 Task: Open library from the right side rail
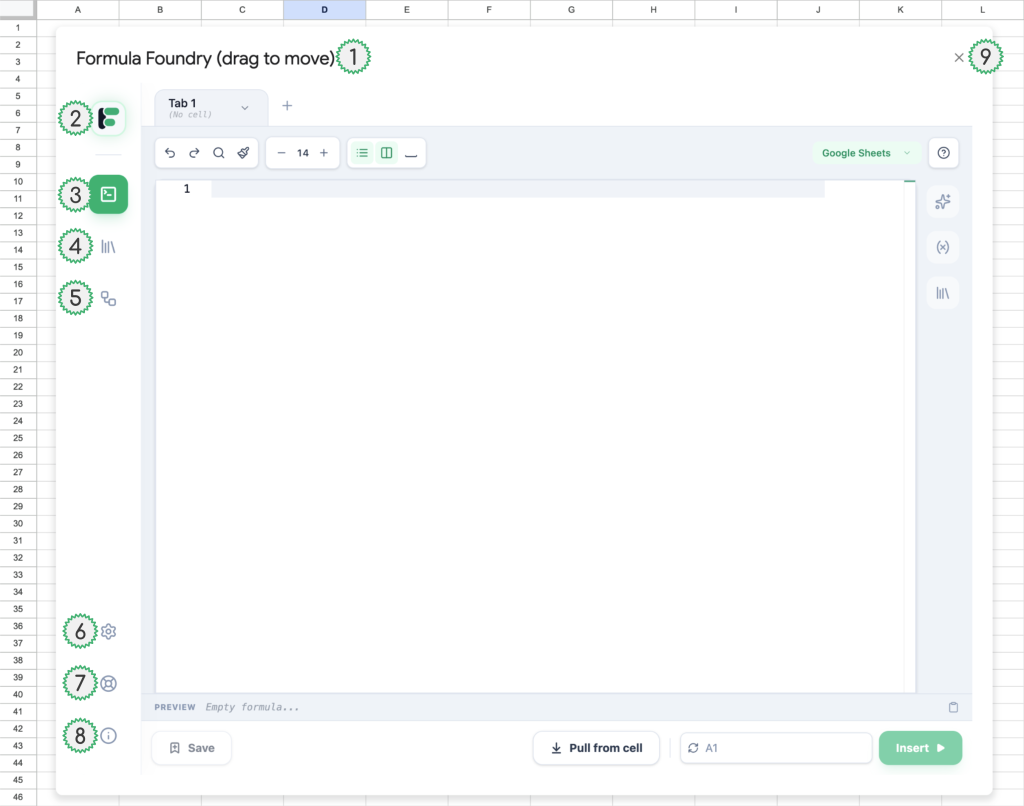pyautogui.click(x=942, y=293)
